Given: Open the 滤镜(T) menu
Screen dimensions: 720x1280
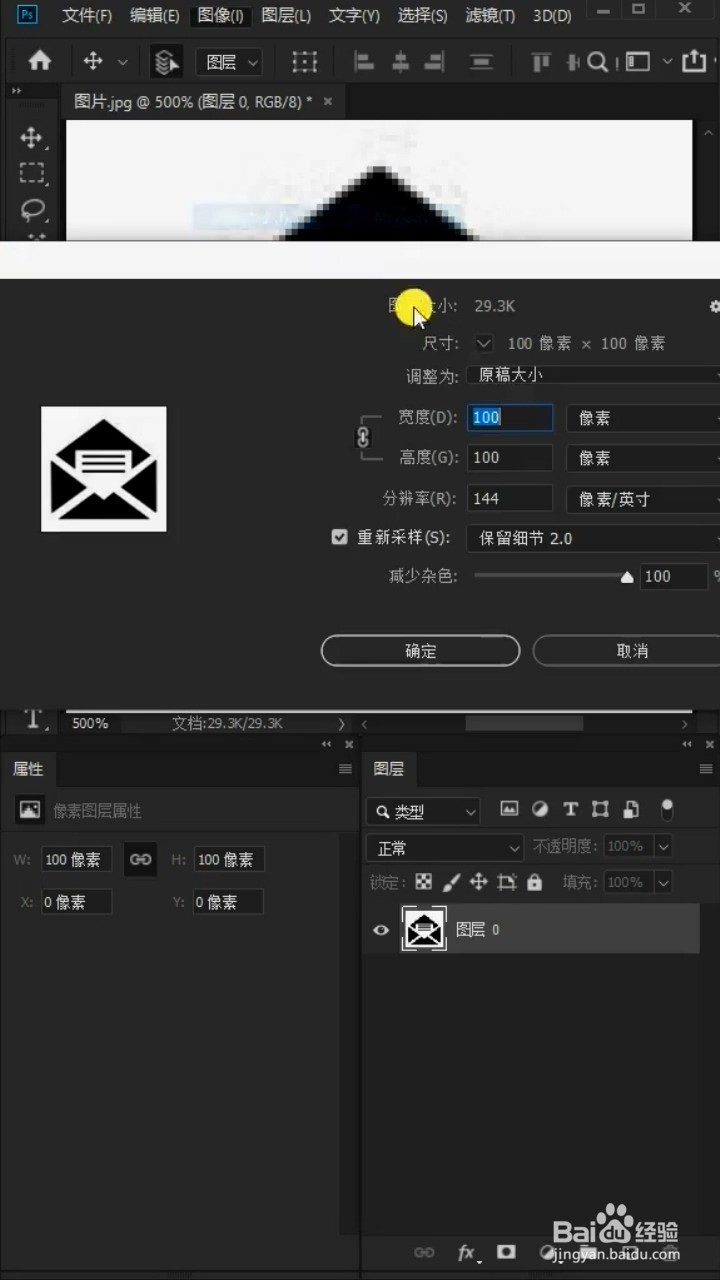Looking at the screenshot, I should pyautogui.click(x=490, y=16).
